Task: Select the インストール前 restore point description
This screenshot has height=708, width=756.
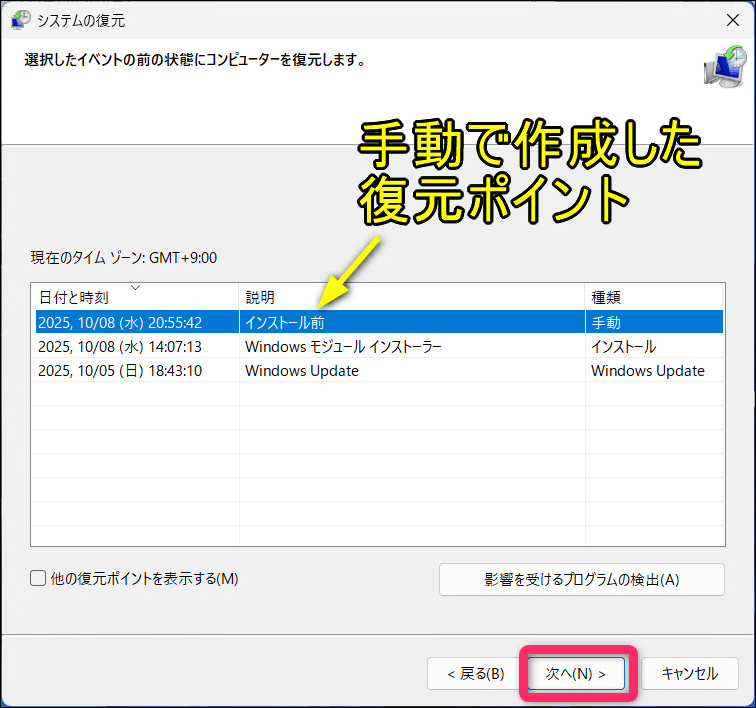Action: tap(285, 322)
